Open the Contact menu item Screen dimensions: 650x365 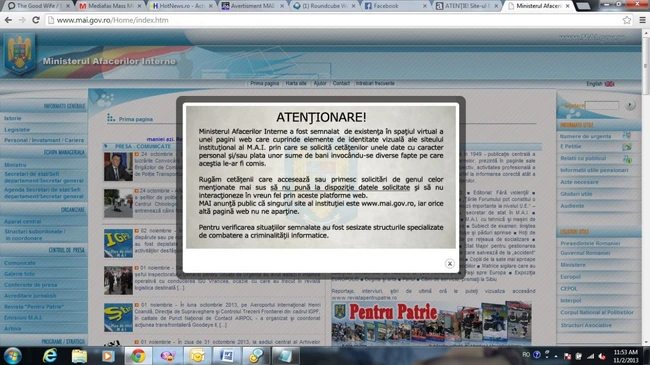[x=341, y=83]
